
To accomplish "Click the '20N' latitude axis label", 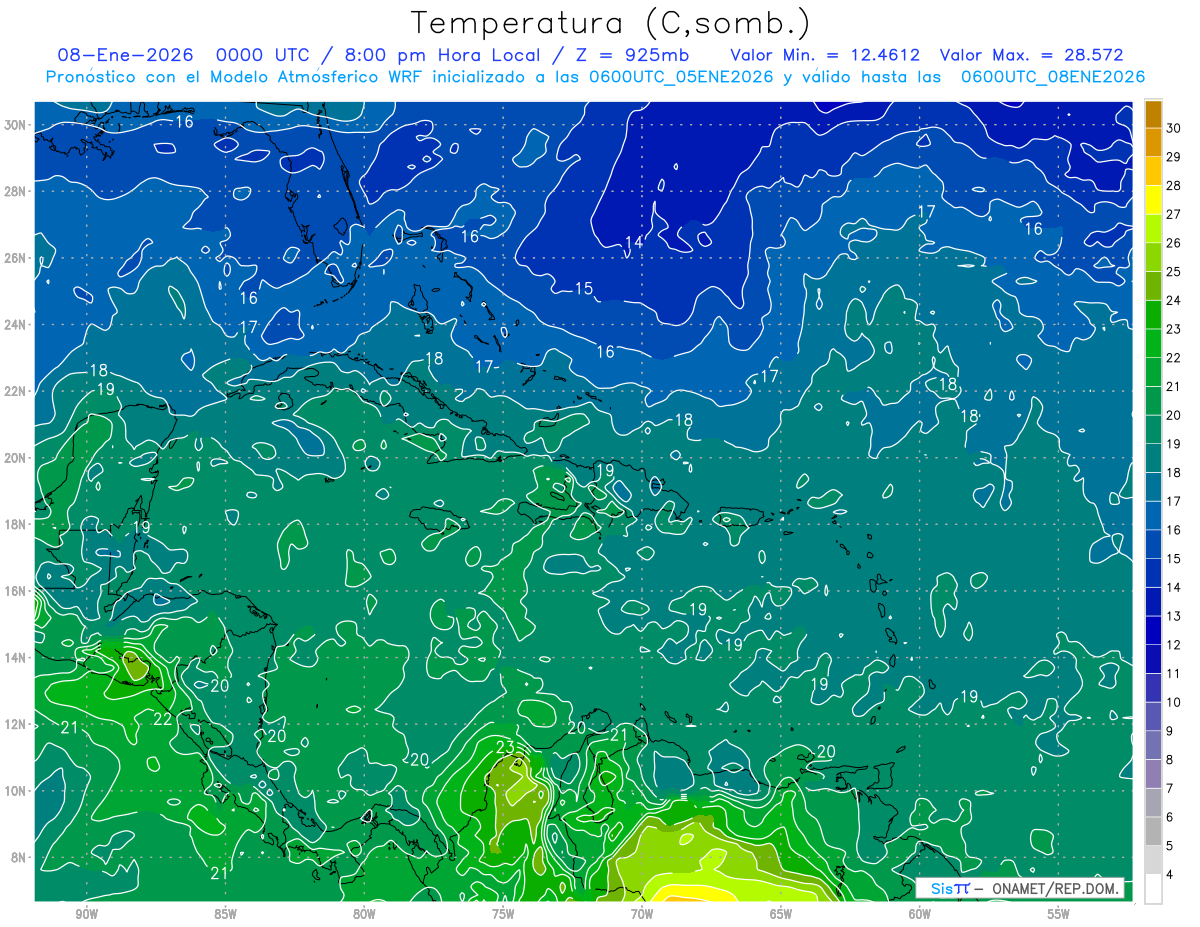I will 17,458.
